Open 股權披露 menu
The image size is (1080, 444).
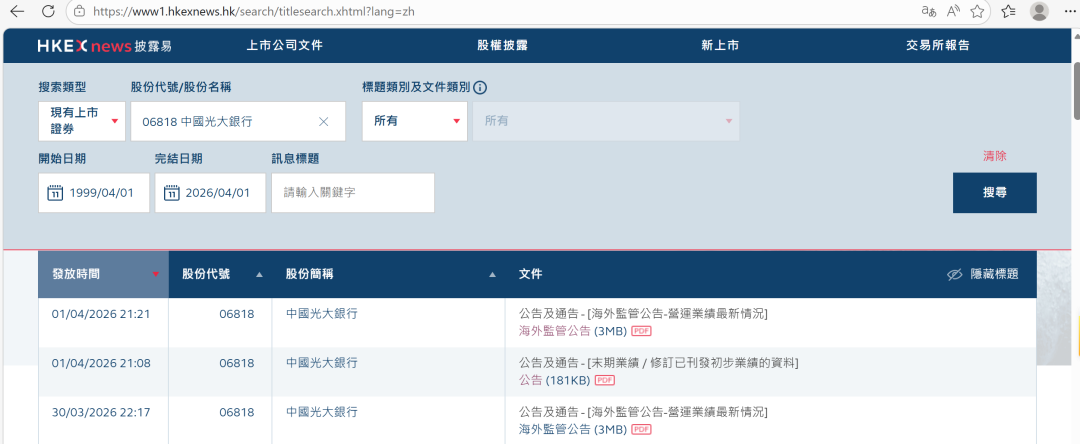coord(503,45)
